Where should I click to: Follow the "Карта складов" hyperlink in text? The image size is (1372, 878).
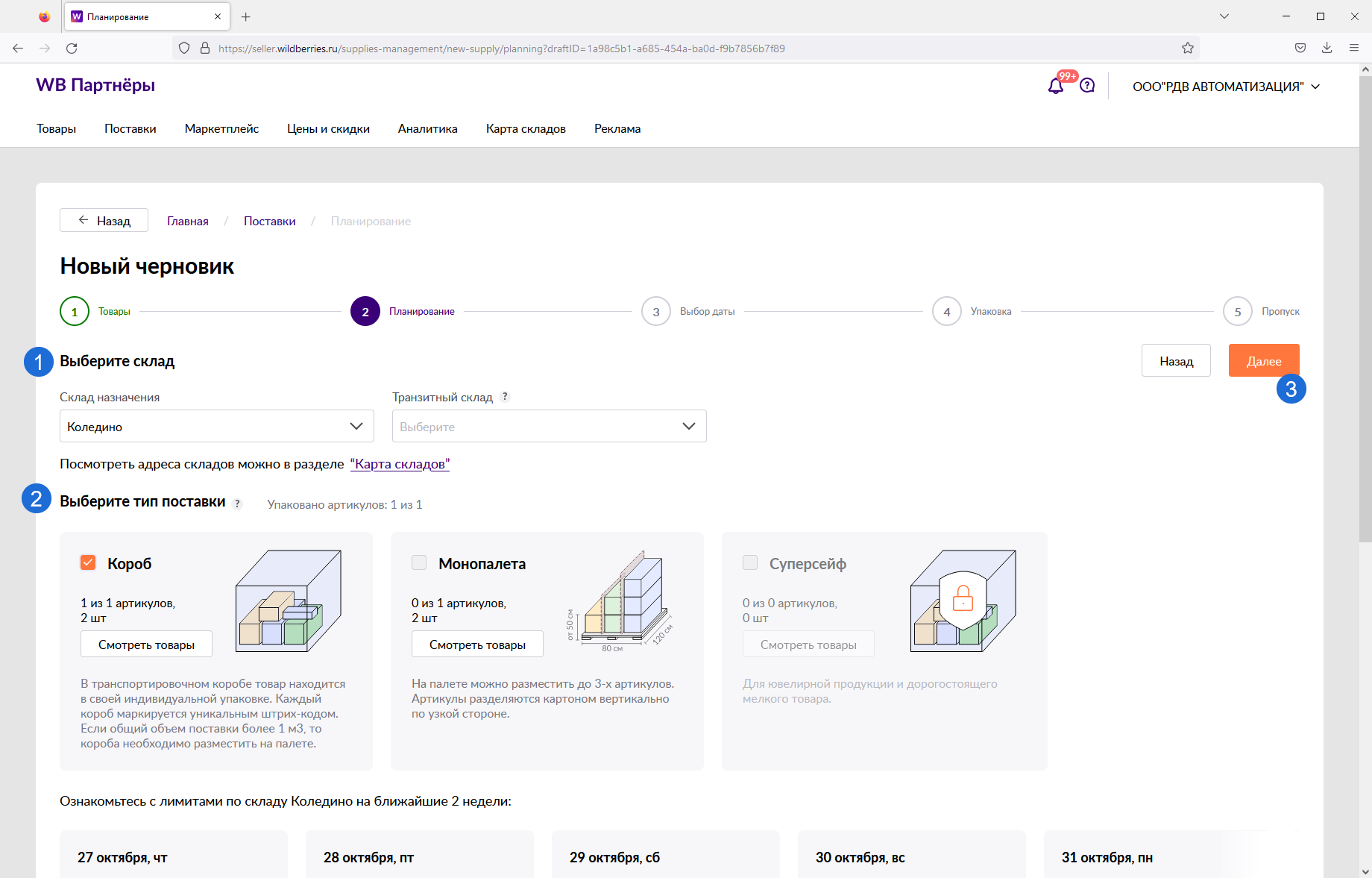(400, 464)
